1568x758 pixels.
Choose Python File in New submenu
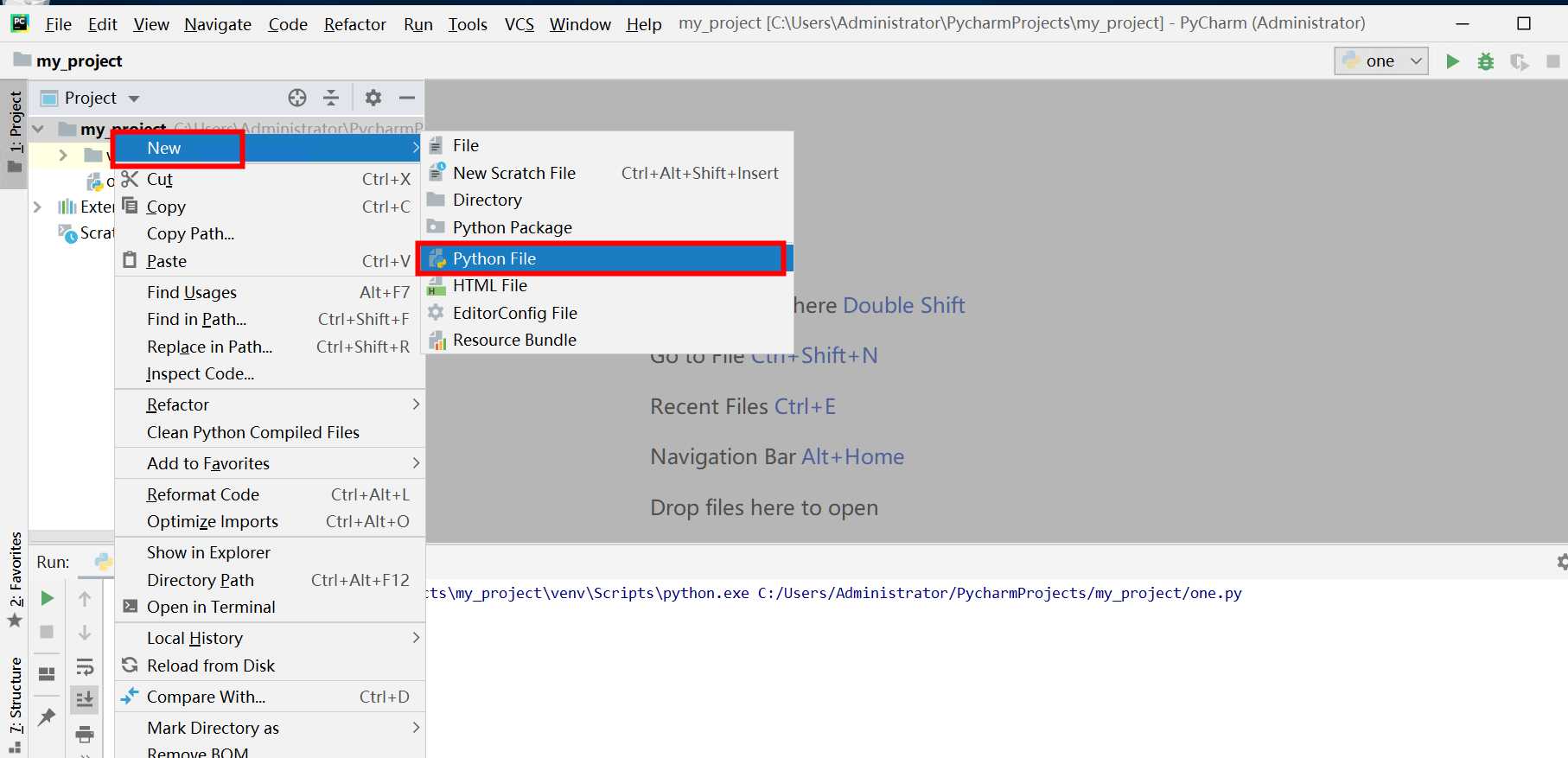coord(607,258)
